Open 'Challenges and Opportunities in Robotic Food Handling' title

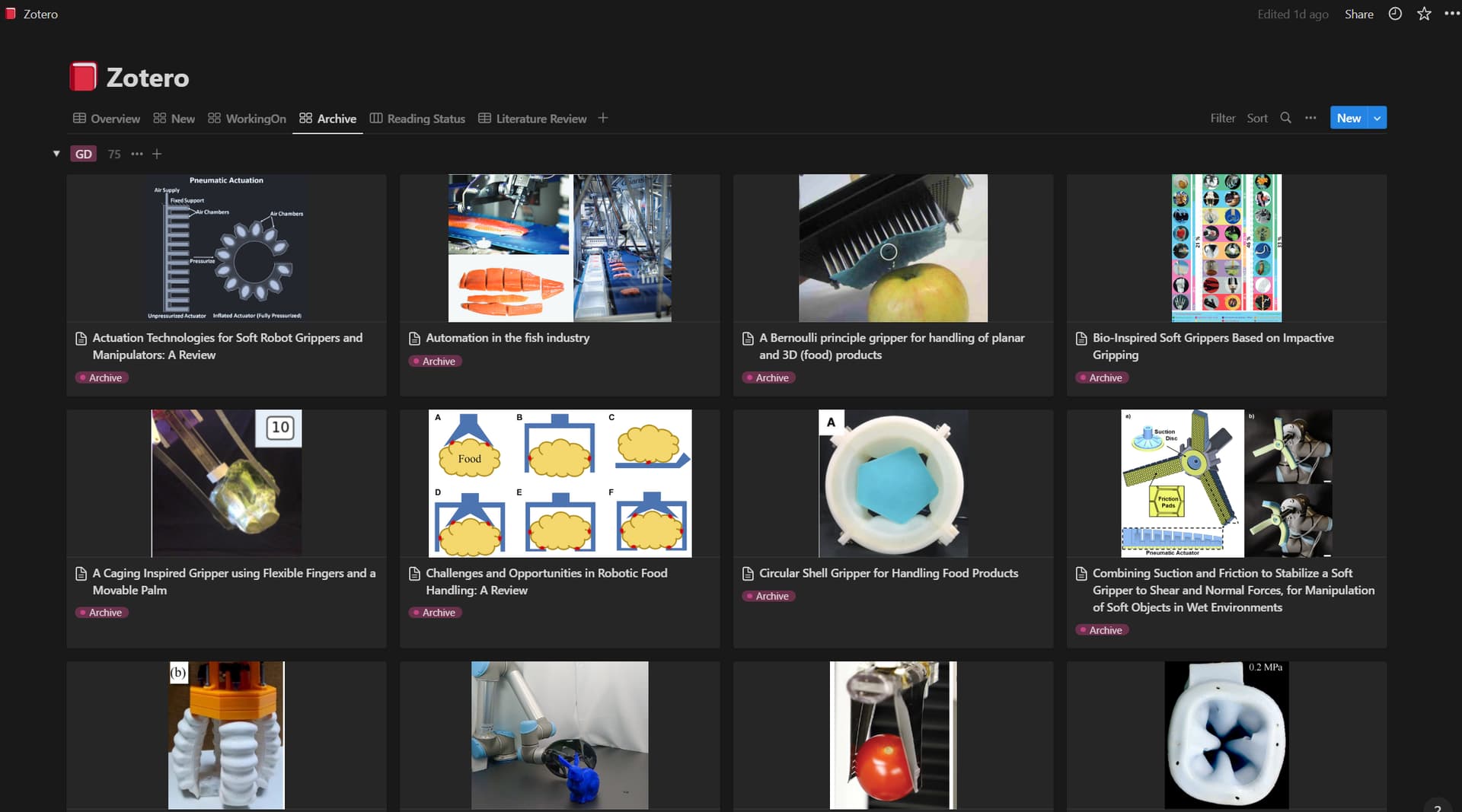coord(546,581)
